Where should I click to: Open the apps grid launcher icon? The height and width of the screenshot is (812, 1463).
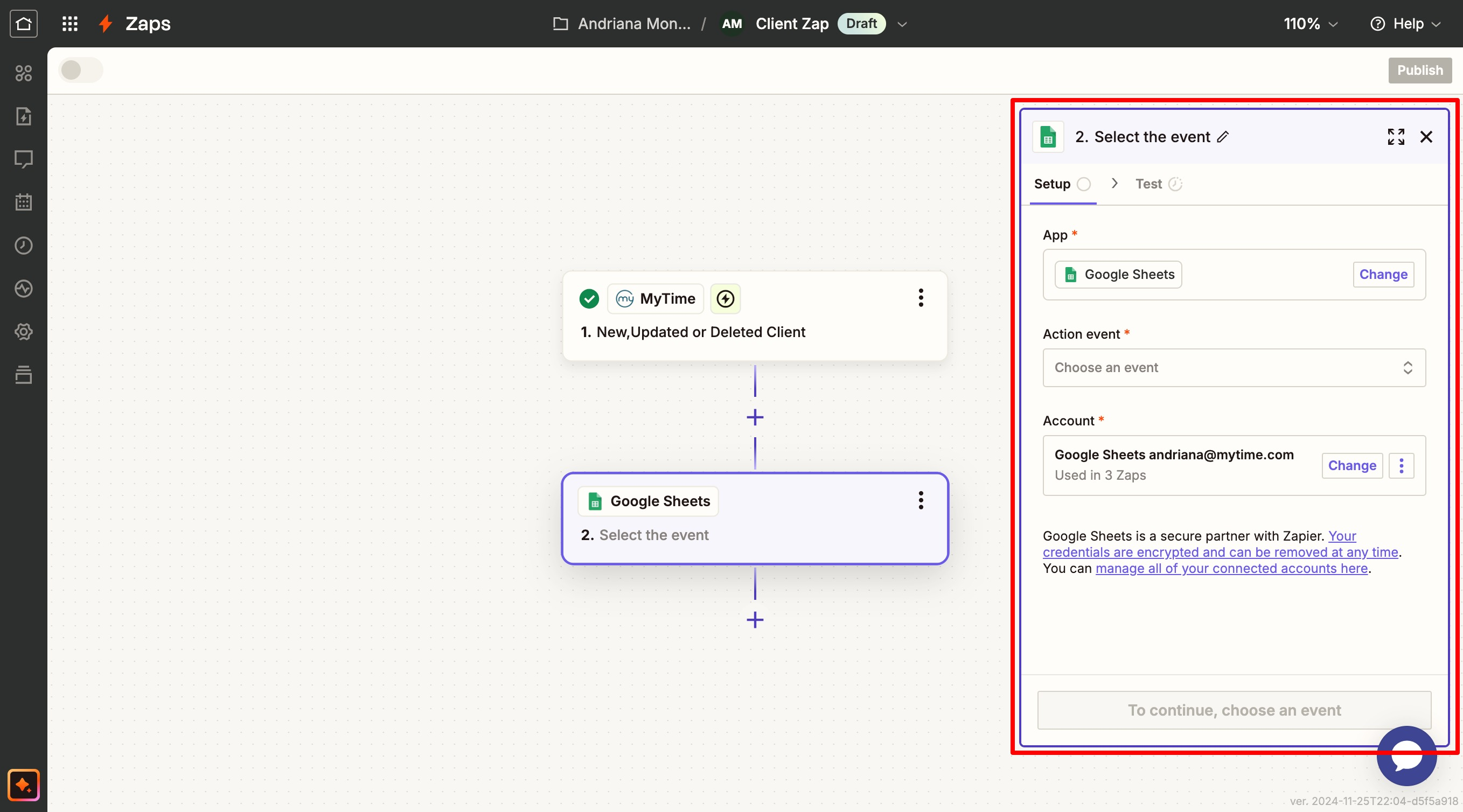coord(70,23)
